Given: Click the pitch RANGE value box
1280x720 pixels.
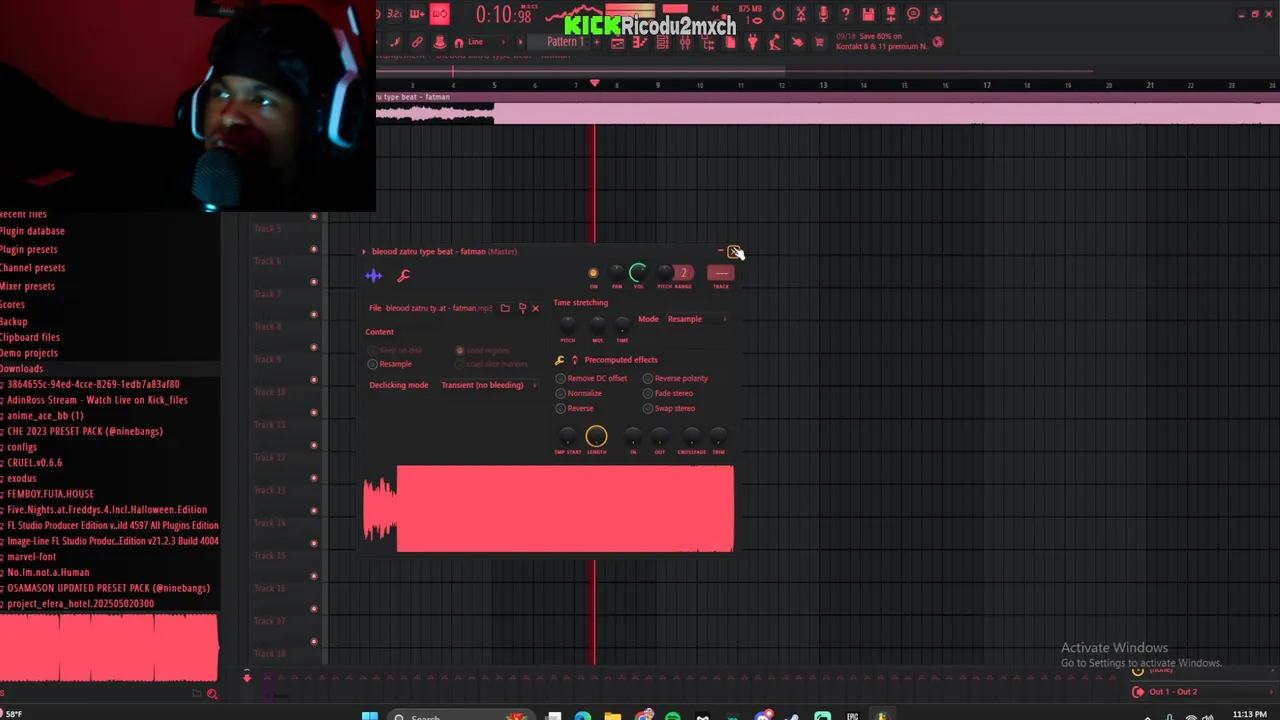Looking at the screenshot, I should [x=684, y=273].
